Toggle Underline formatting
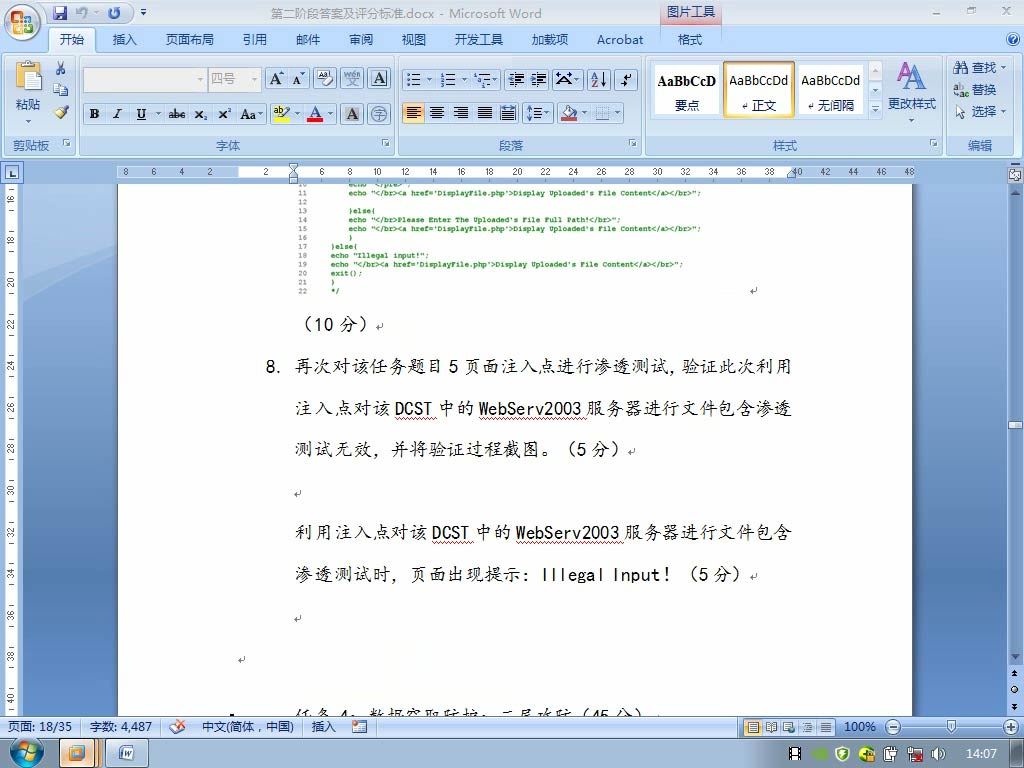The image size is (1024, 768). 140,114
